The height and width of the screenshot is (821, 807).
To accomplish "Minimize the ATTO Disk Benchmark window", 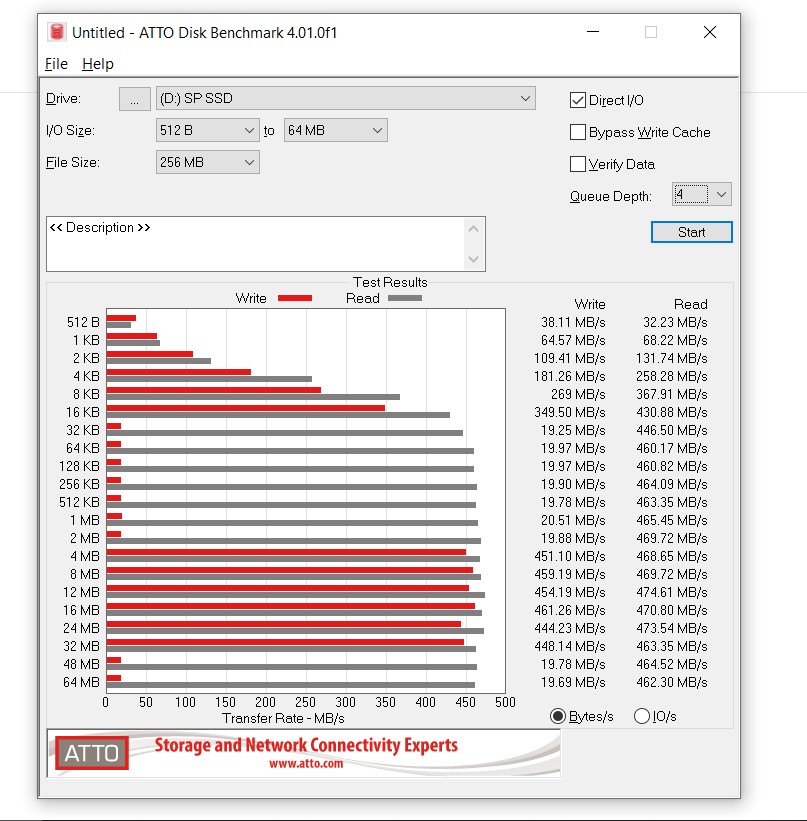I will tap(593, 32).
